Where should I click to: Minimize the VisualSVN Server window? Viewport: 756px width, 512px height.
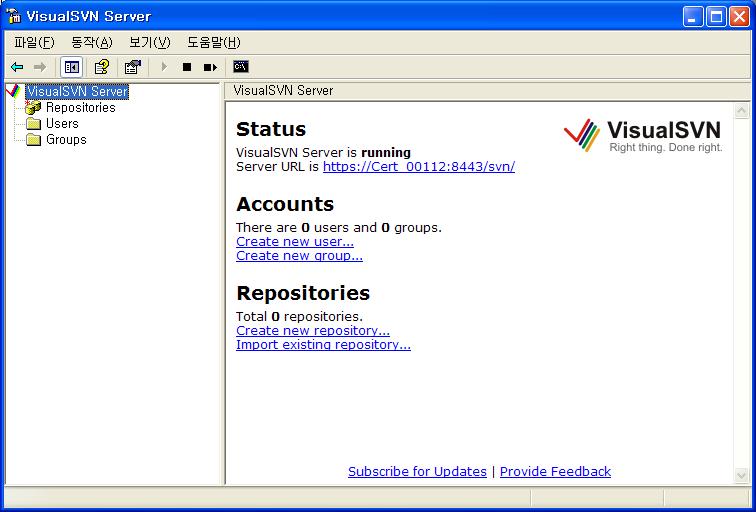pyautogui.click(x=693, y=17)
